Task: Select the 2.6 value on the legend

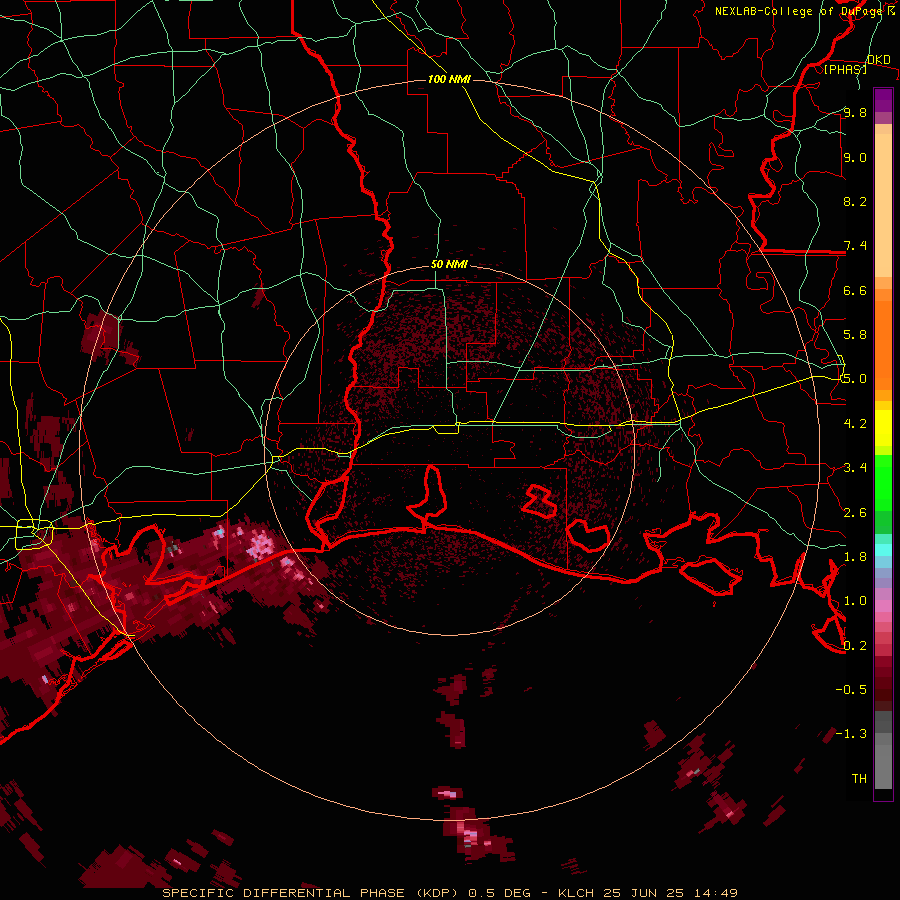Action: pyautogui.click(x=855, y=512)
